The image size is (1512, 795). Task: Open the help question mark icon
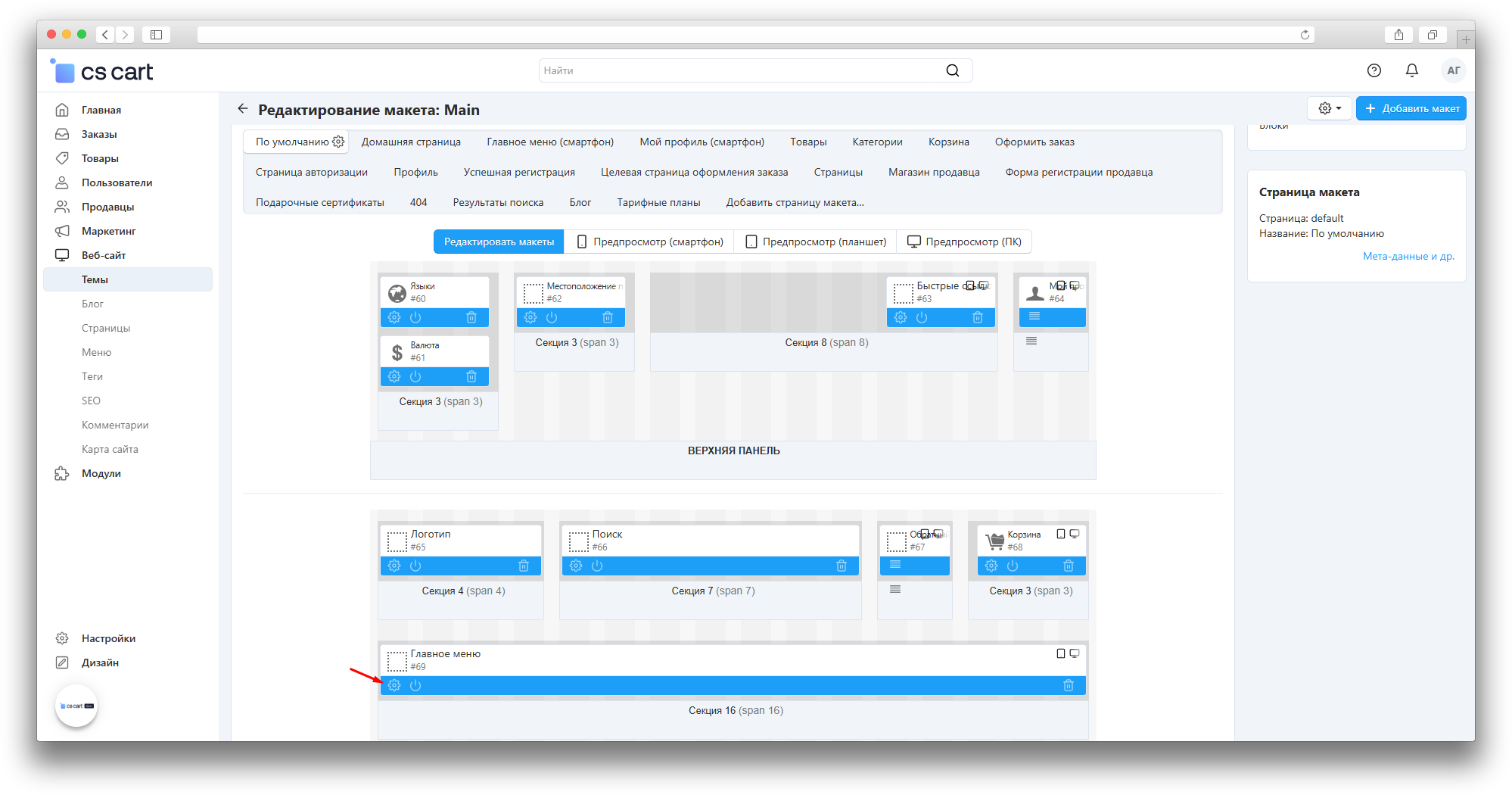pyautogui.click(x=1374, y=70)
